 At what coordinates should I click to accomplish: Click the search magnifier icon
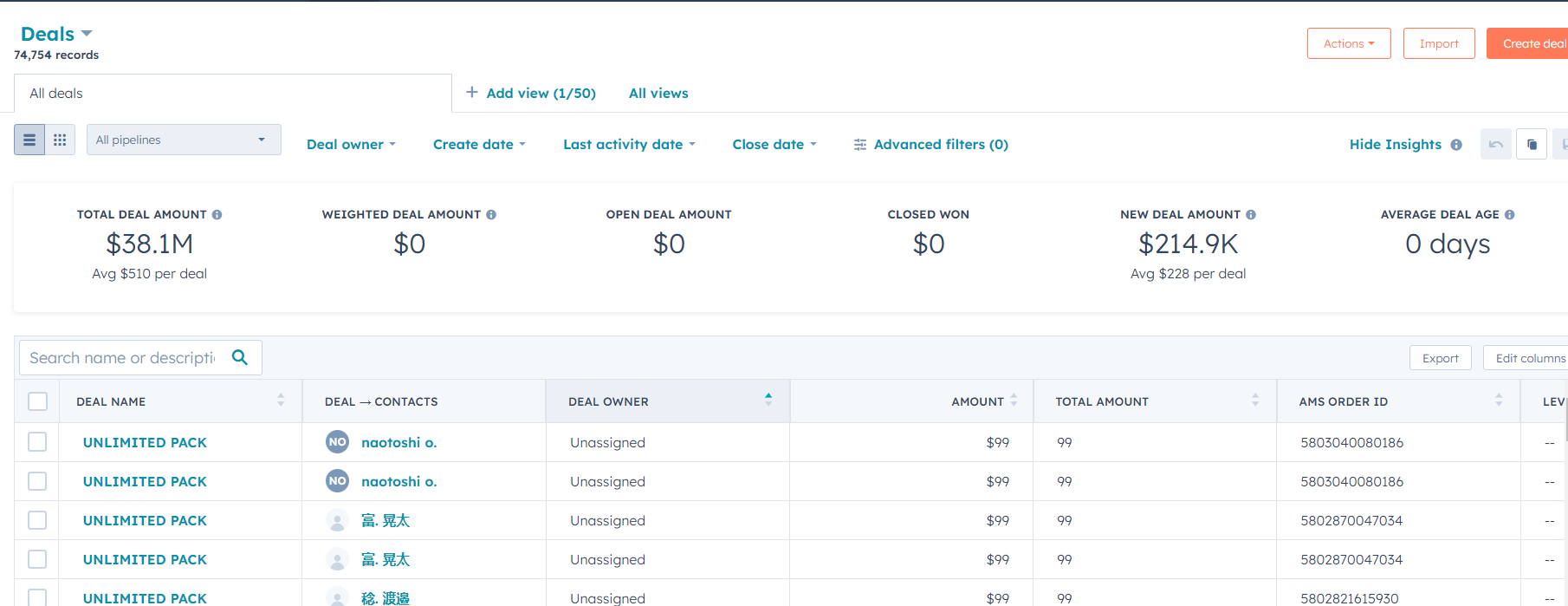[240, 357]
